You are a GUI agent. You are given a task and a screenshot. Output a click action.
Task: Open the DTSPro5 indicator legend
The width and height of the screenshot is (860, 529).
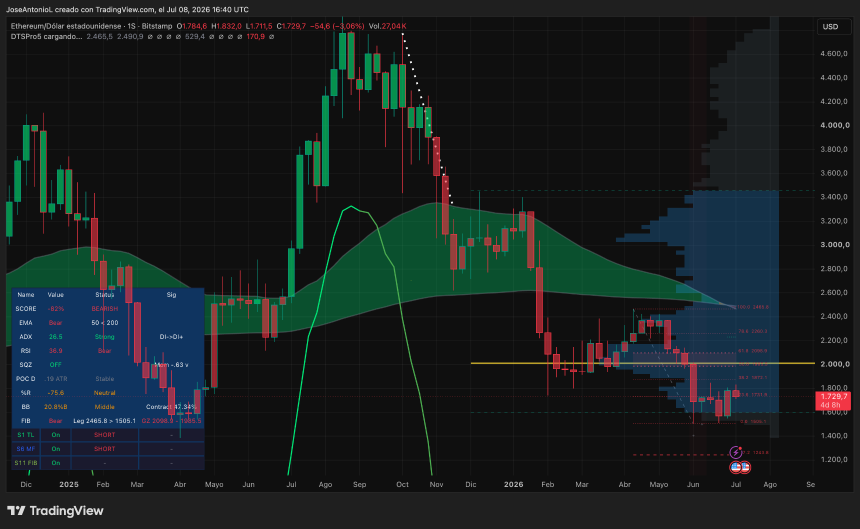pos(46,37)
